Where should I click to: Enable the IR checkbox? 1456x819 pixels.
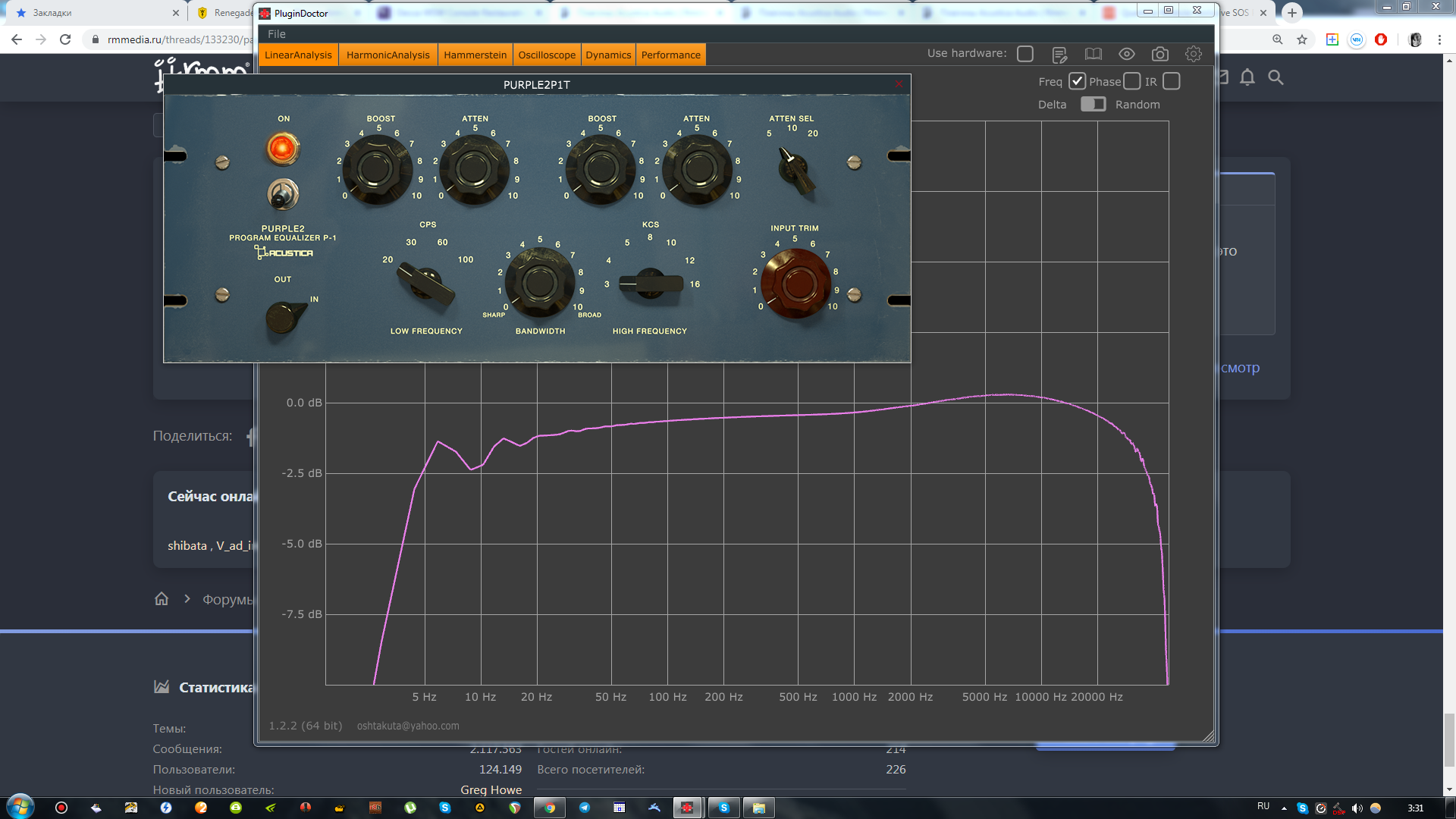(x=1171, y=81)
